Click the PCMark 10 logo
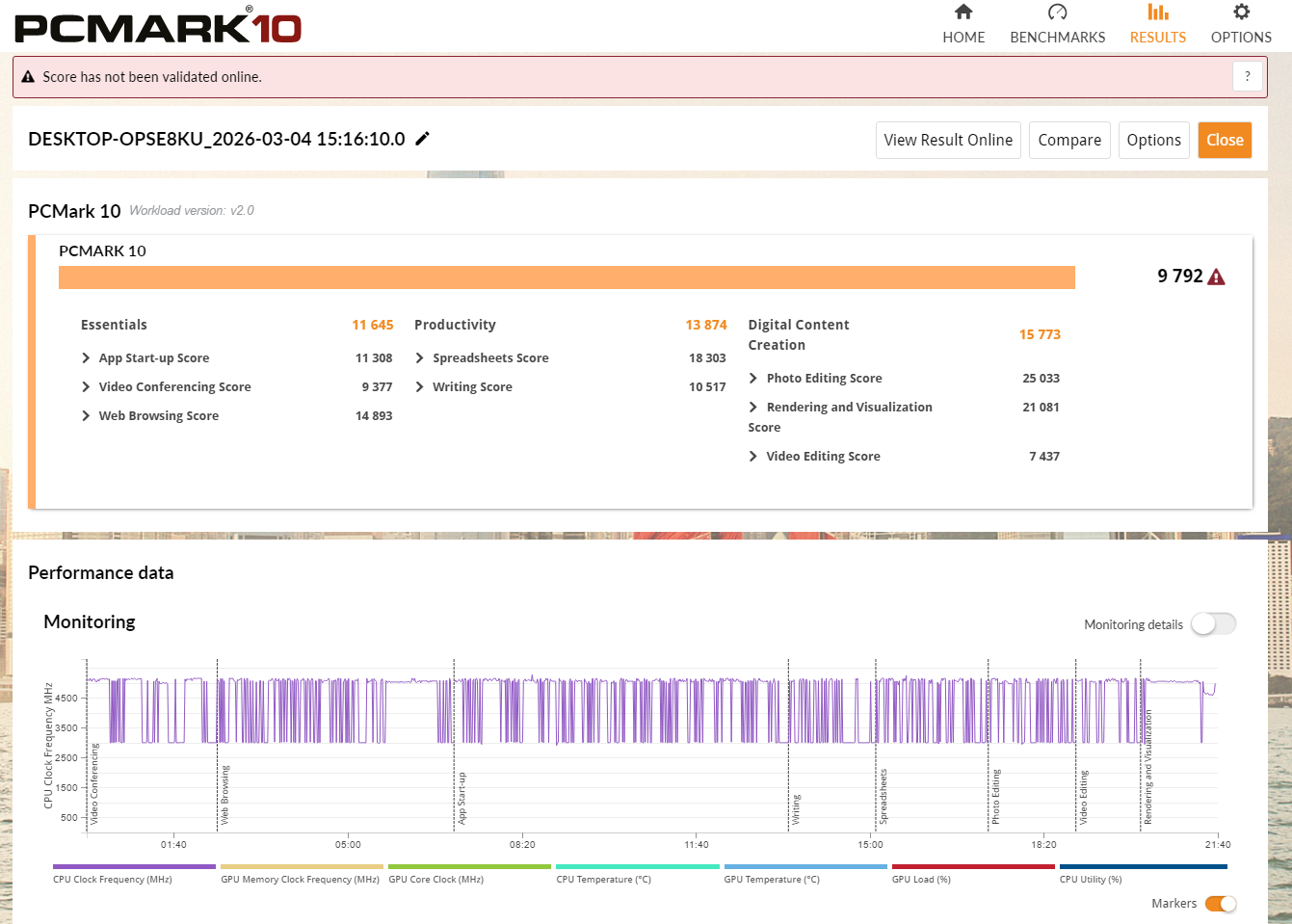The height and width of the screenshot is (924, 1292). (158, 27)
